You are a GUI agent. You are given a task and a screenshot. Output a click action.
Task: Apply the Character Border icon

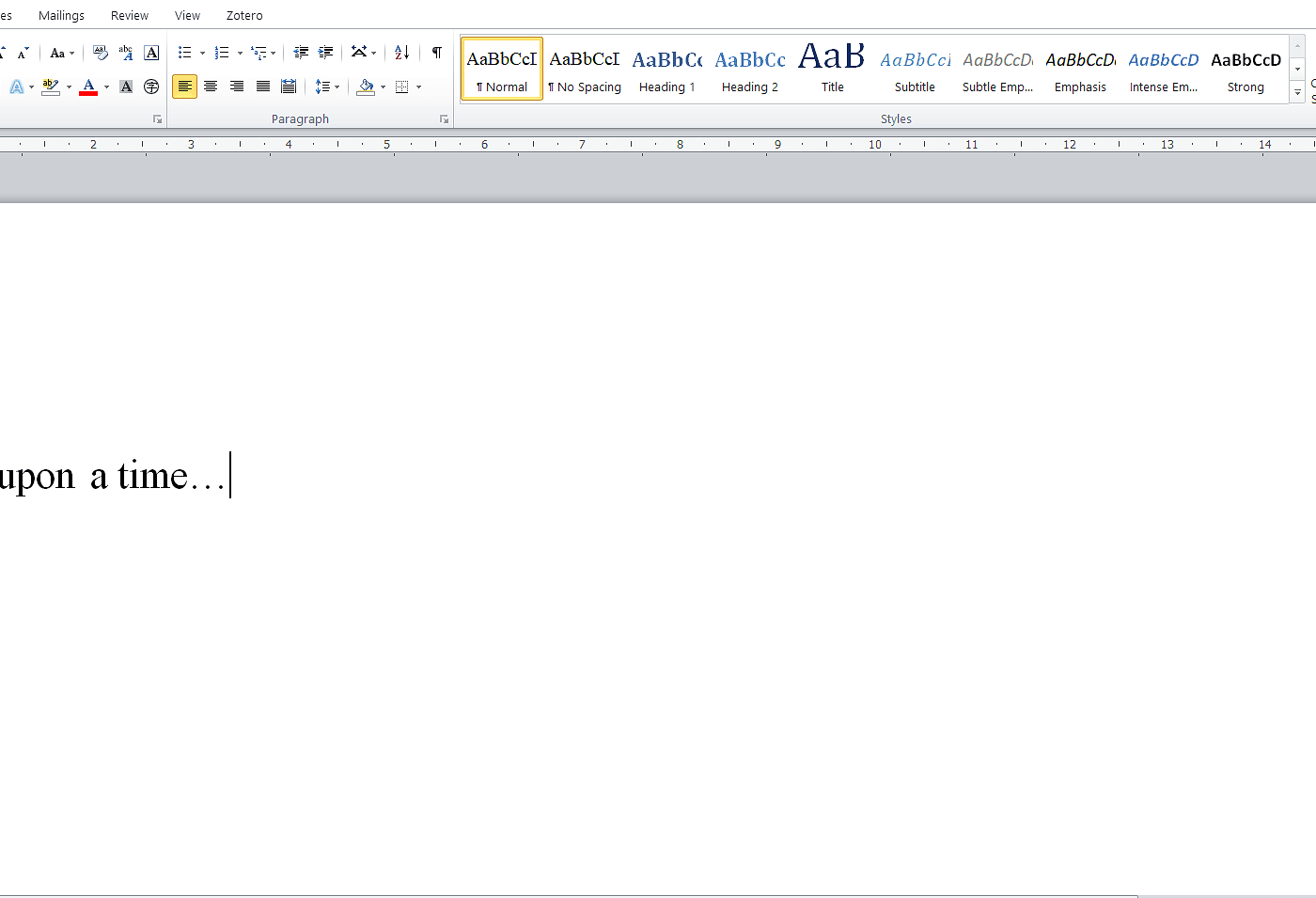pyautogui.click(x=151, y=53)
